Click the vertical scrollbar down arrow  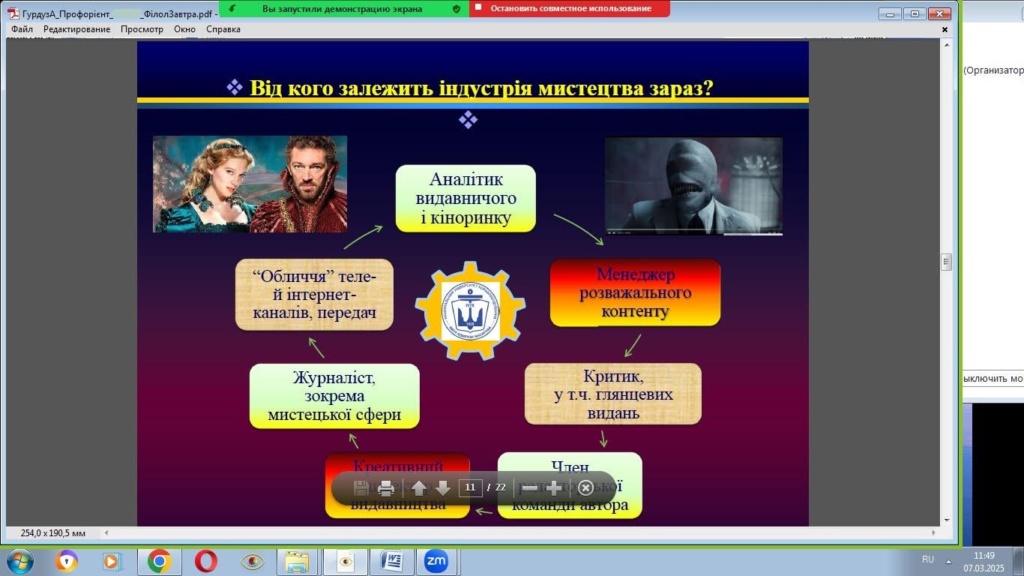click(946, 520)
